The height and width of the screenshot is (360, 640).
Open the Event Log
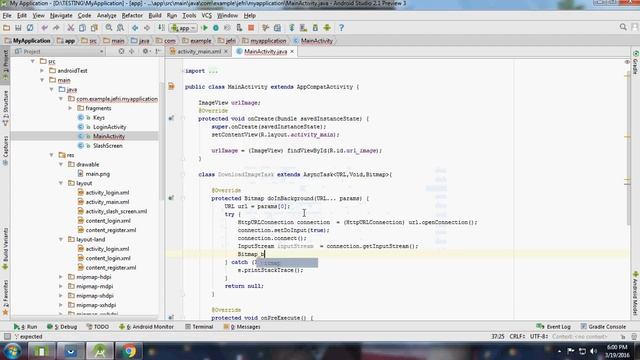tap(553, 327)
